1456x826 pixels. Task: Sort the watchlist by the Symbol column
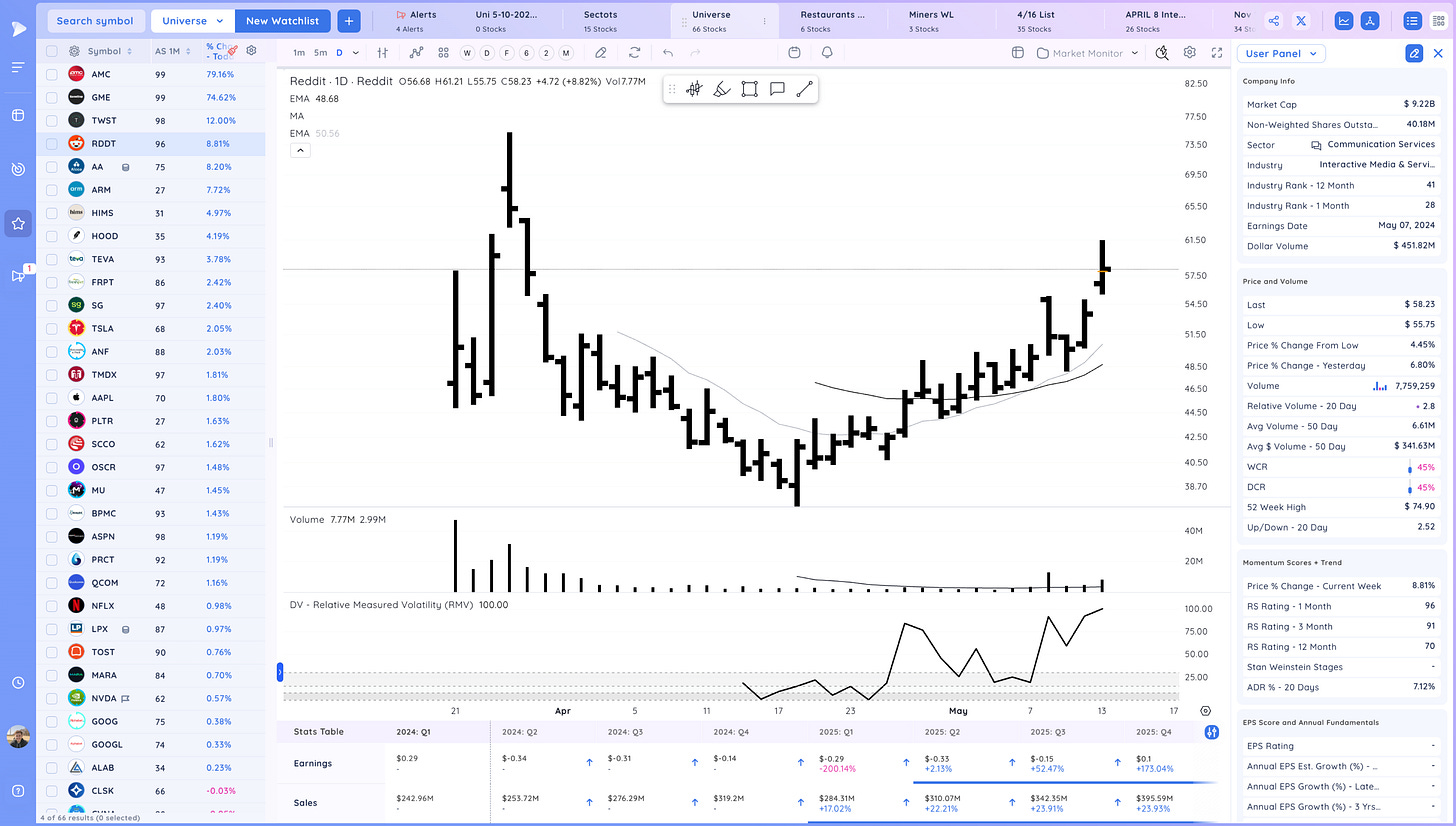click(110, 51)
